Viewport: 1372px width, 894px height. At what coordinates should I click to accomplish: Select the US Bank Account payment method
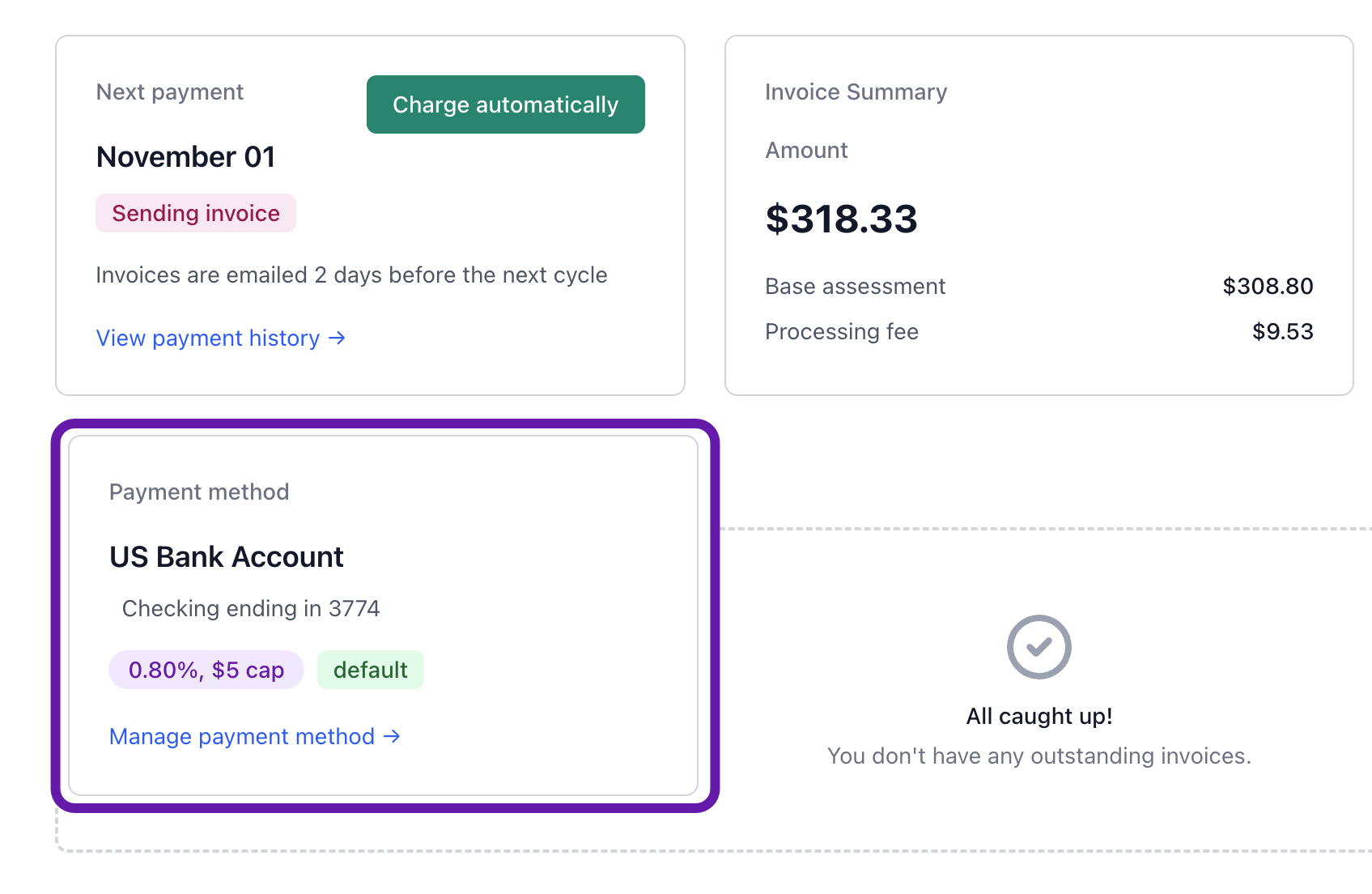click(x=227, y=556)
